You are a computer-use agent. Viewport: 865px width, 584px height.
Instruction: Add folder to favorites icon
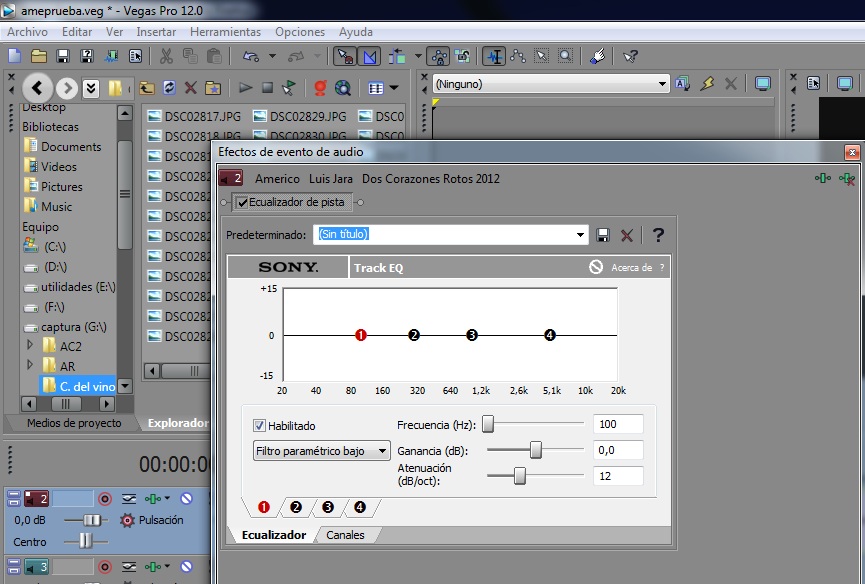coord(213,88)
